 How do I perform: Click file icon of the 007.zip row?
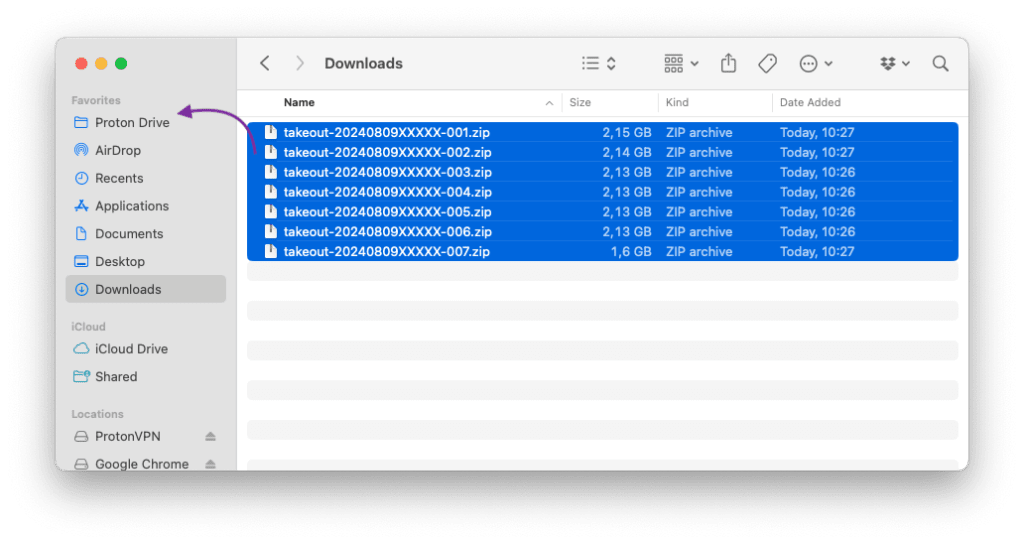pyautogui.click(x=270, y=251)
